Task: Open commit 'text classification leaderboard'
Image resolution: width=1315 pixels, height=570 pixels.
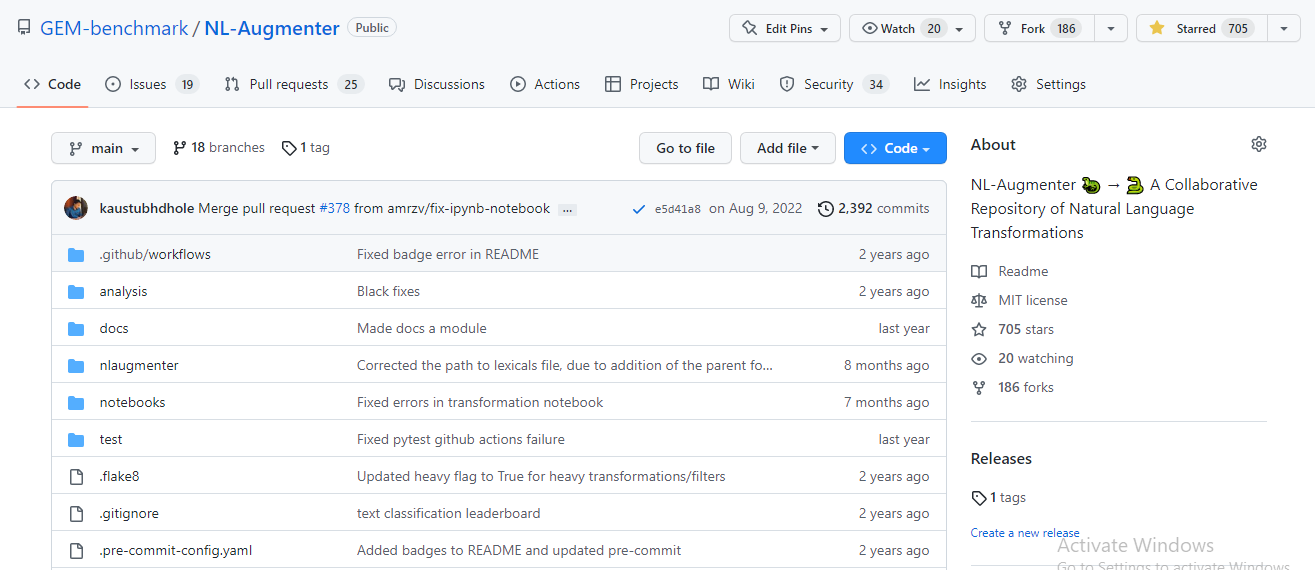Action: tap(449, 513)
